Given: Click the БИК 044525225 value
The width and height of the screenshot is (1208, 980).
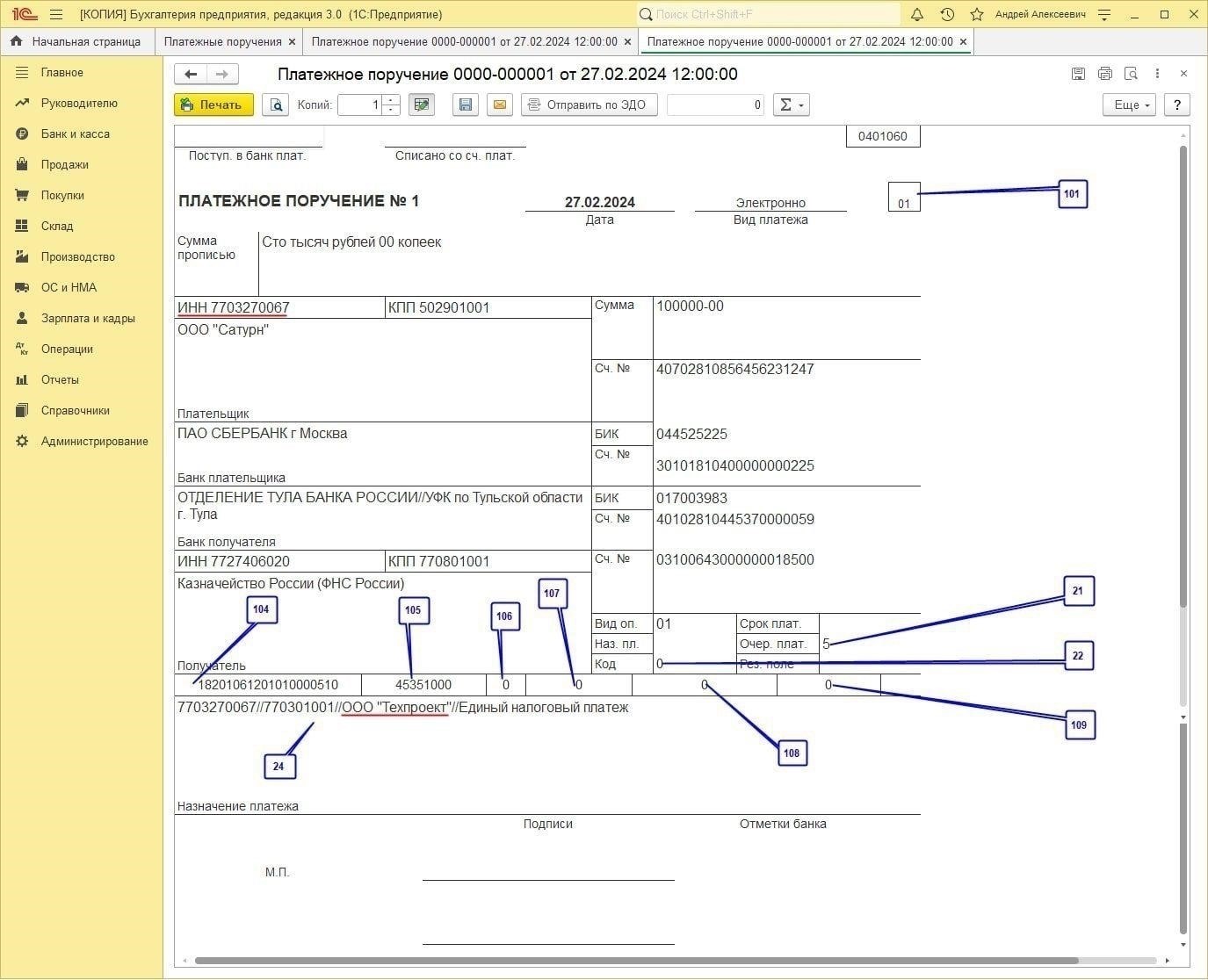Looking at the screenshot, I should click(691, 434).
